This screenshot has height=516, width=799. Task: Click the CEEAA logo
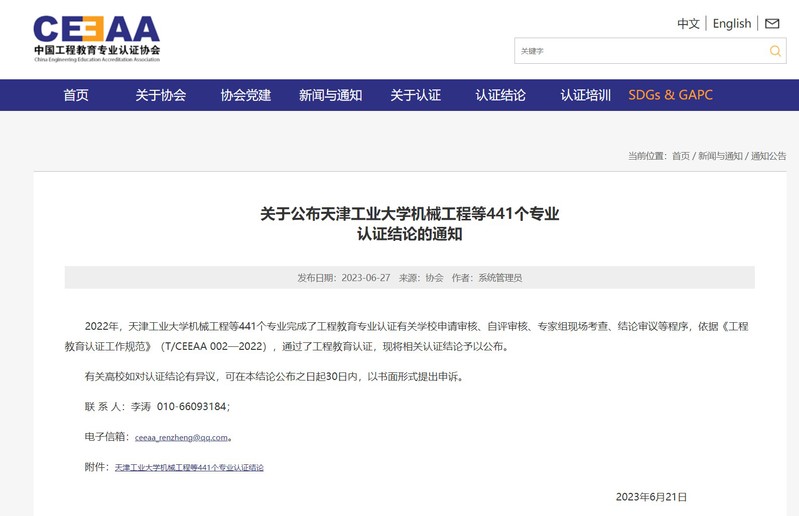pyautogui.click(x=97, y=38)
